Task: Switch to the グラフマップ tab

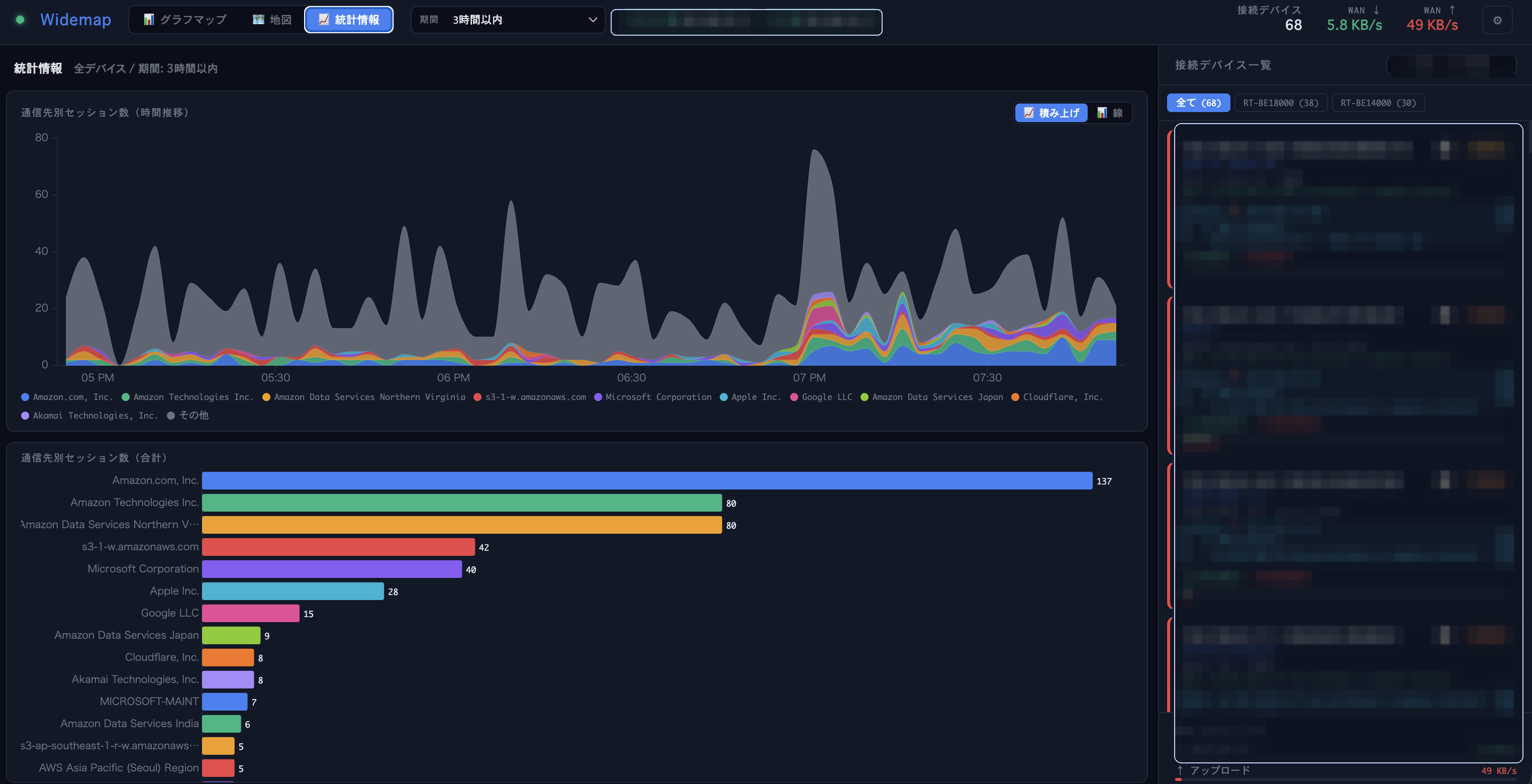Action: pyautogui.click(x=185, y=20)
